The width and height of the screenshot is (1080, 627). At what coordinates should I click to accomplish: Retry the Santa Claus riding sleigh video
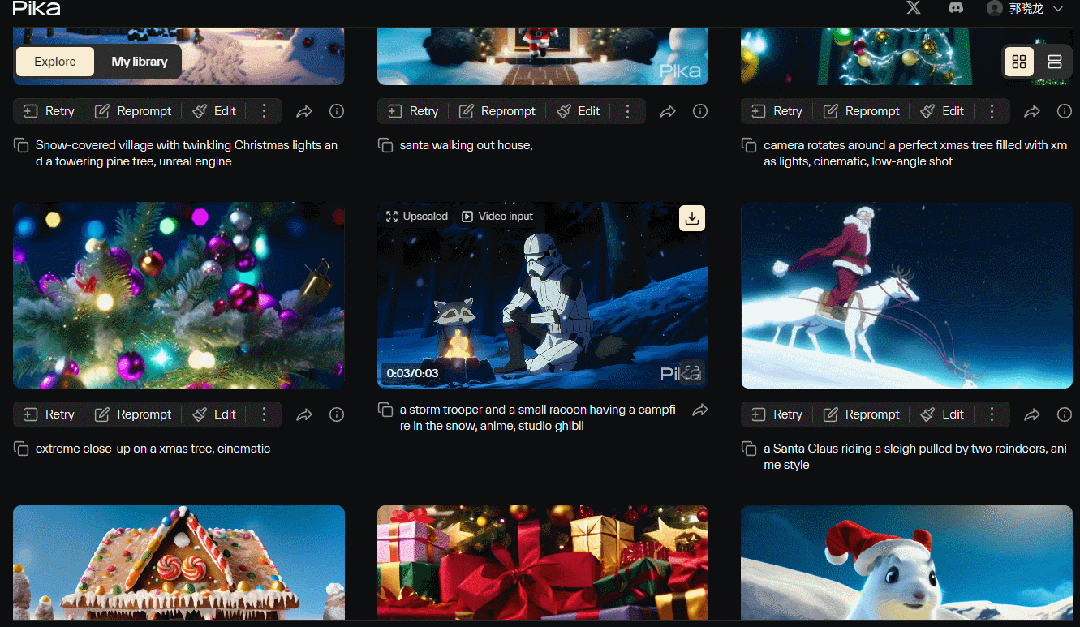point(777,414)
